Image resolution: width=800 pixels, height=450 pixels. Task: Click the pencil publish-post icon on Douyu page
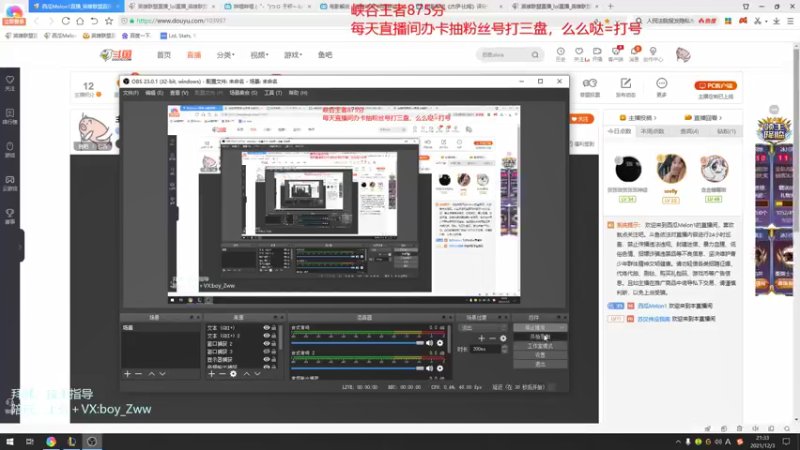[626, 83]
